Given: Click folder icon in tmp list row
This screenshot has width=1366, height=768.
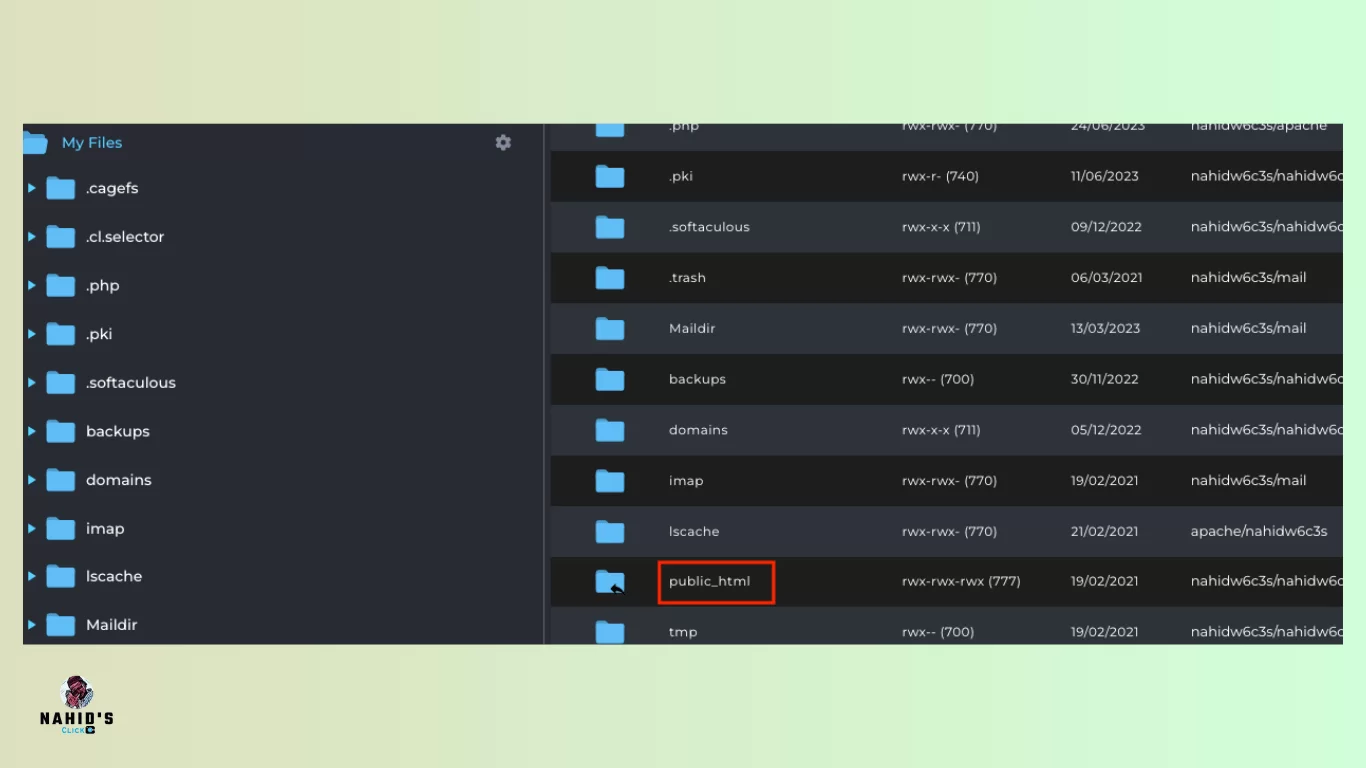Looking at the screenshot, I should pyautogui.click(x=610, y=632).
